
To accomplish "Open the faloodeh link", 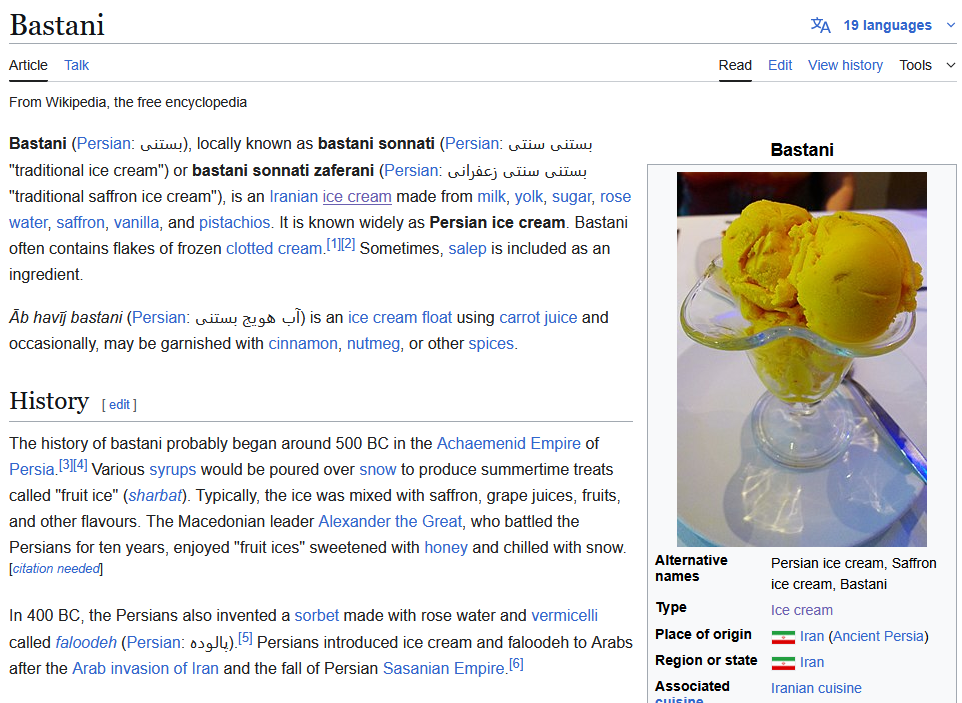I will (86, 642).
